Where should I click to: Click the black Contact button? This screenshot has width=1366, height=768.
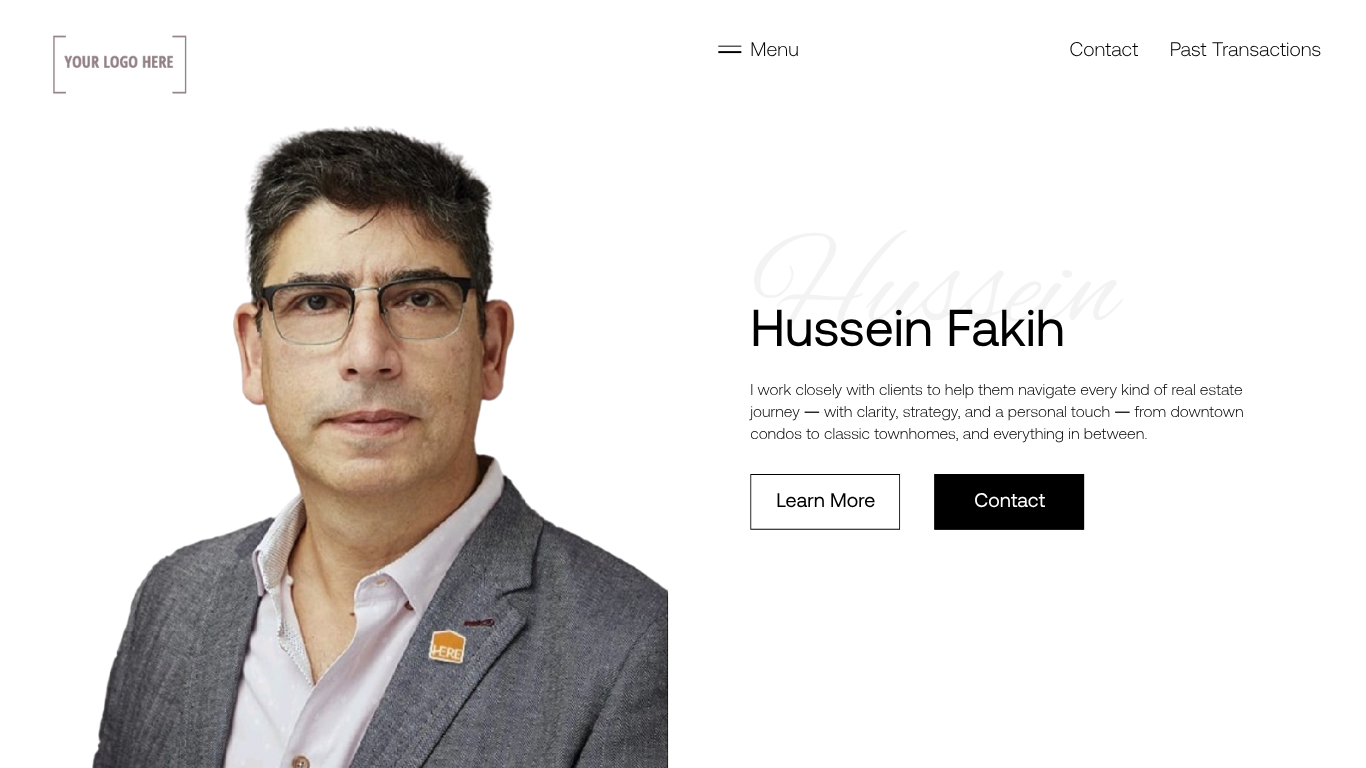tap(1009, 502)
